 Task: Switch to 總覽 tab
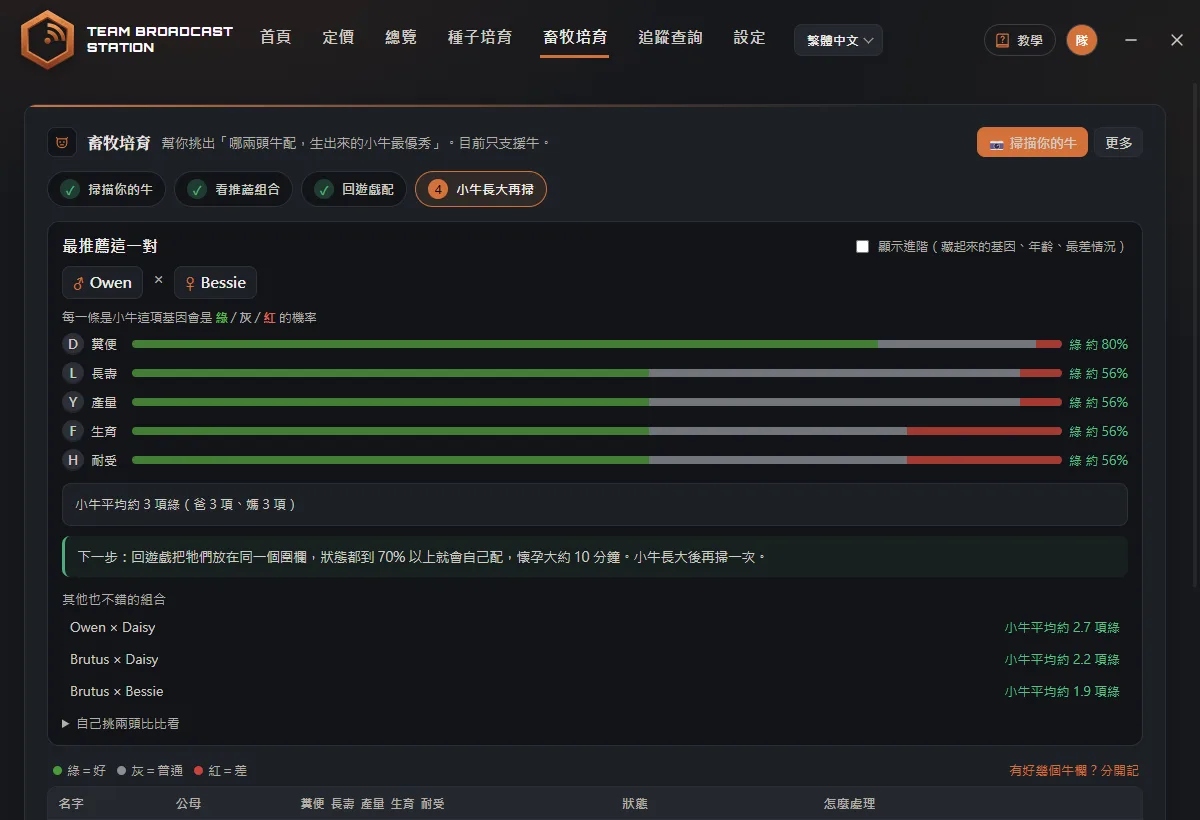click(401, 38)
